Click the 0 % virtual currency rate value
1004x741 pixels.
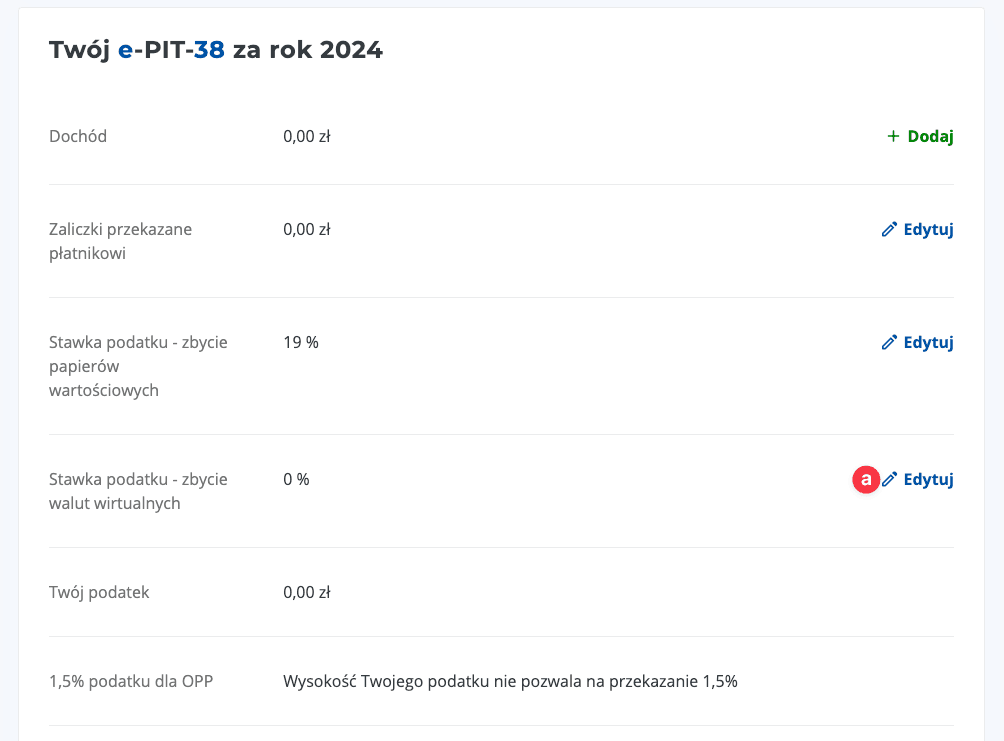click(x=296, y=479)
